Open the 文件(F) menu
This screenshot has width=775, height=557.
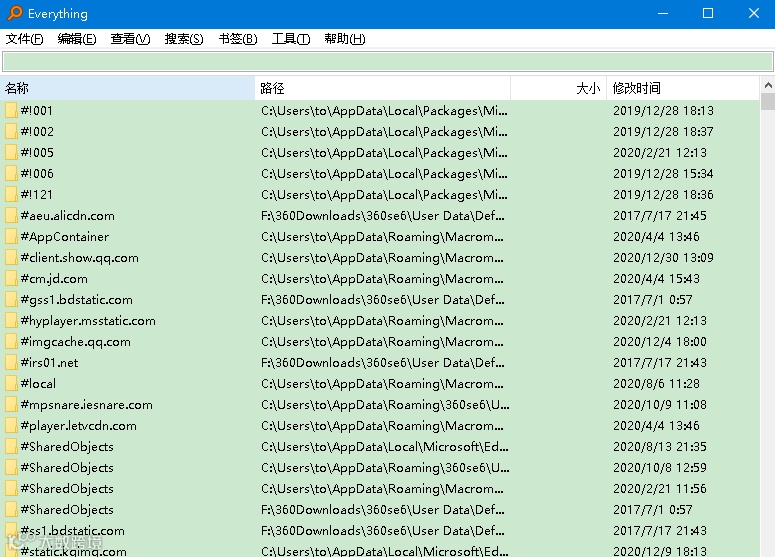point(24,39)
